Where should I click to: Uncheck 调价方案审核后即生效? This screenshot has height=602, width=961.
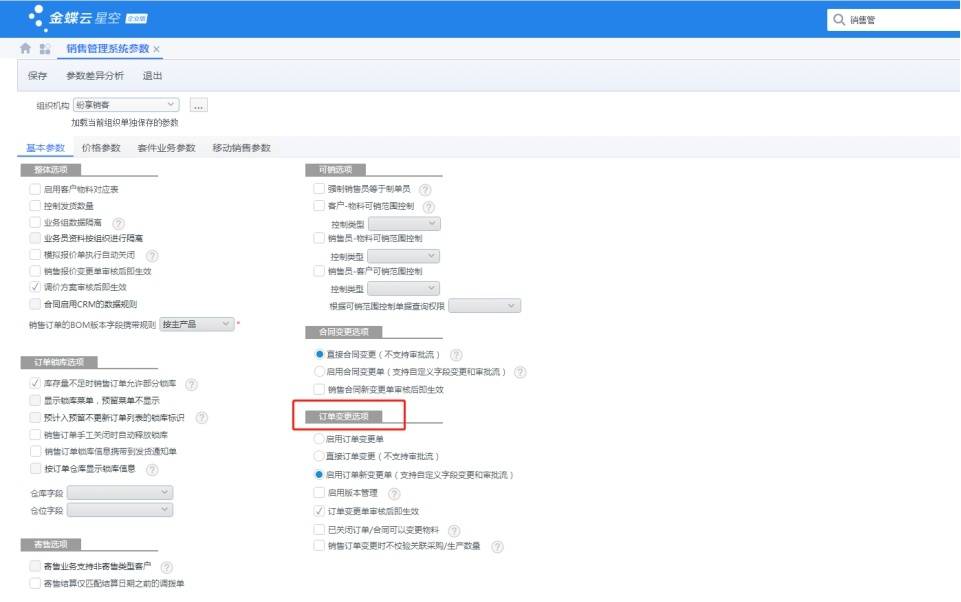tap(35, 287)
